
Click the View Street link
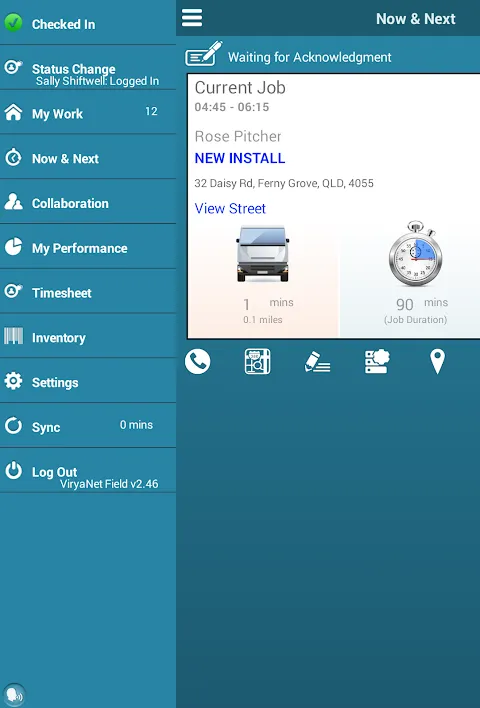coord(230,209)
